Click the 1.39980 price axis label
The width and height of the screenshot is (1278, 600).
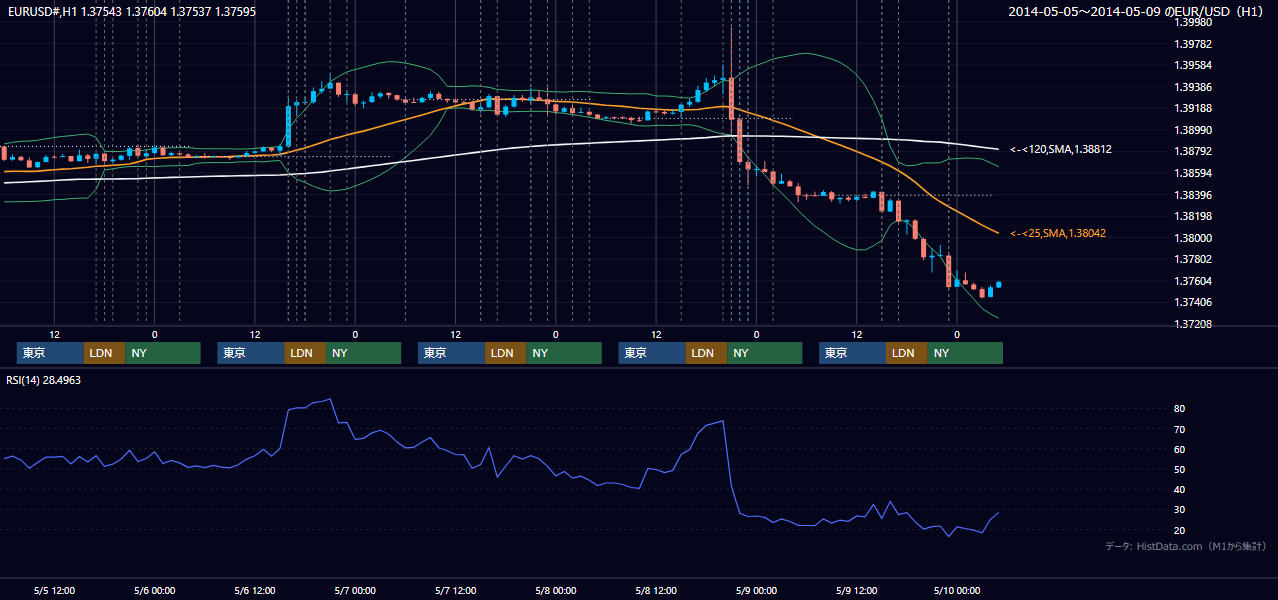[x=1193, y=22]
